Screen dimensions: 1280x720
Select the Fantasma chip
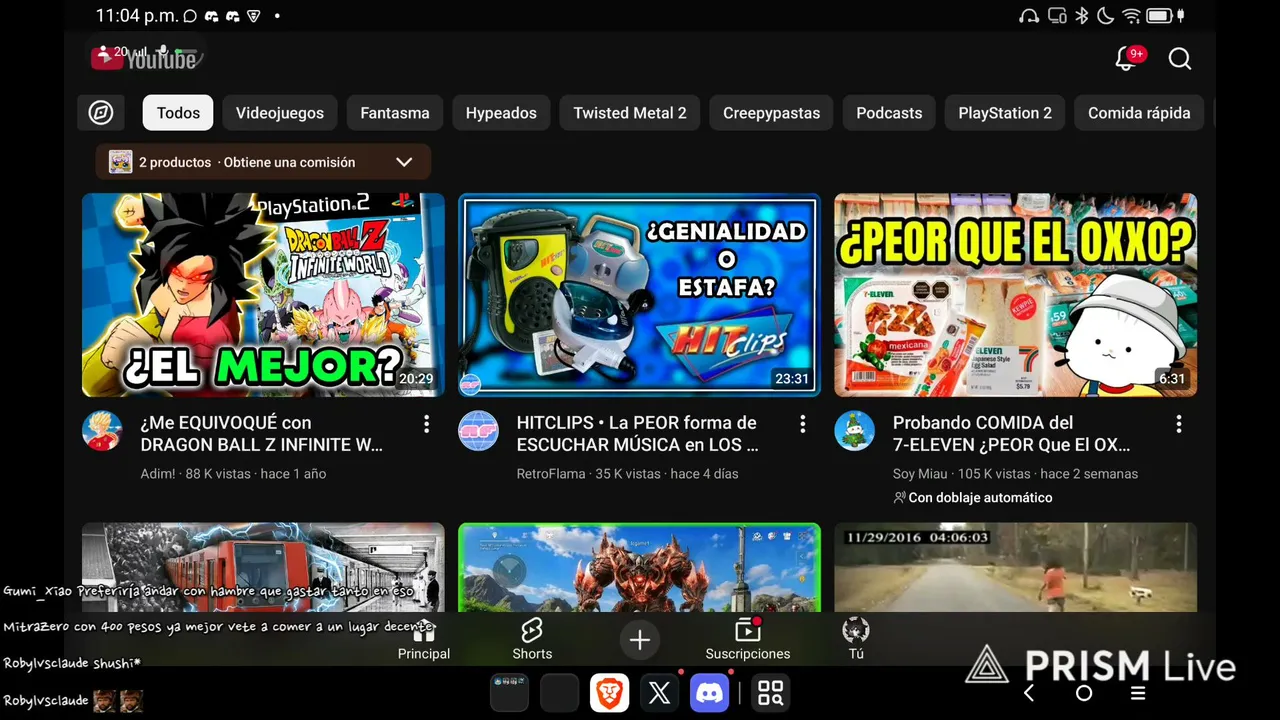(x=395, y=113)
